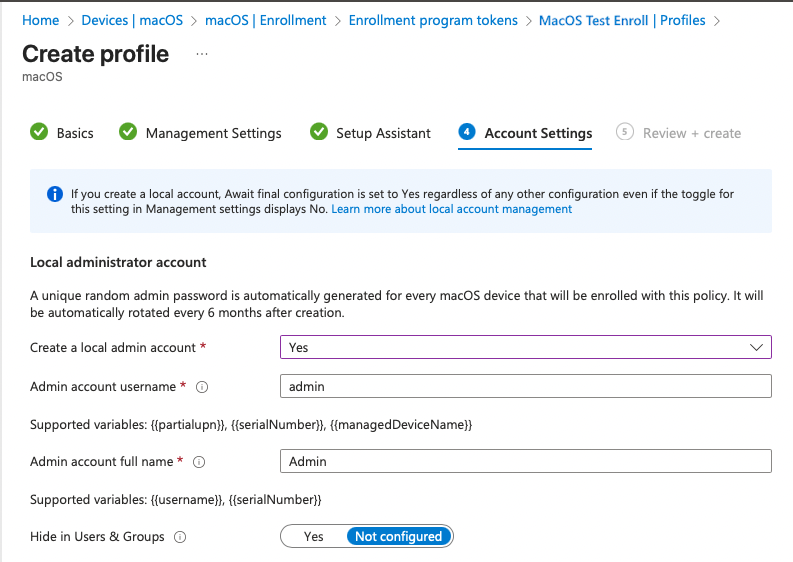
Task: Select Not configured for Hide in Users & Groups
Action: click(398, 537)
